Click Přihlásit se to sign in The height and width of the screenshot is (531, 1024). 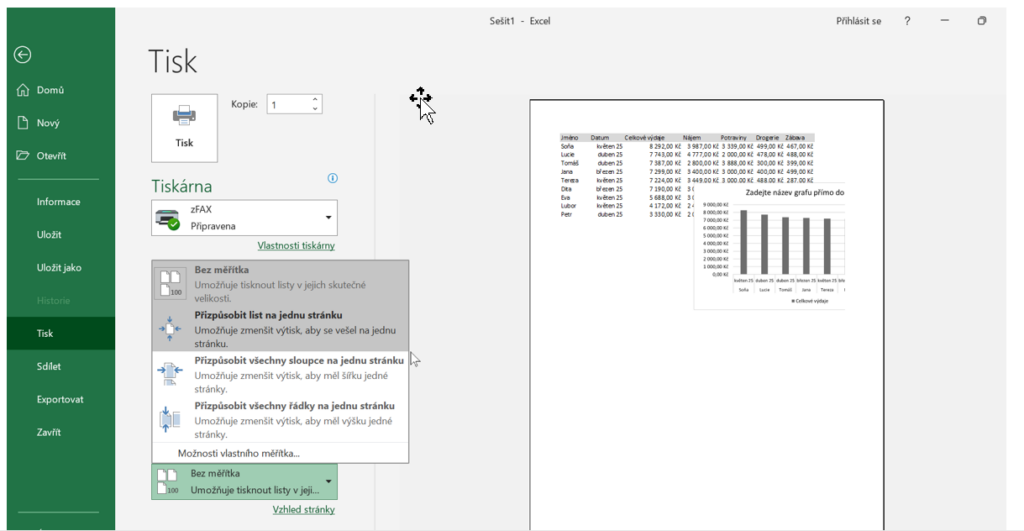[x=858, y=21]
